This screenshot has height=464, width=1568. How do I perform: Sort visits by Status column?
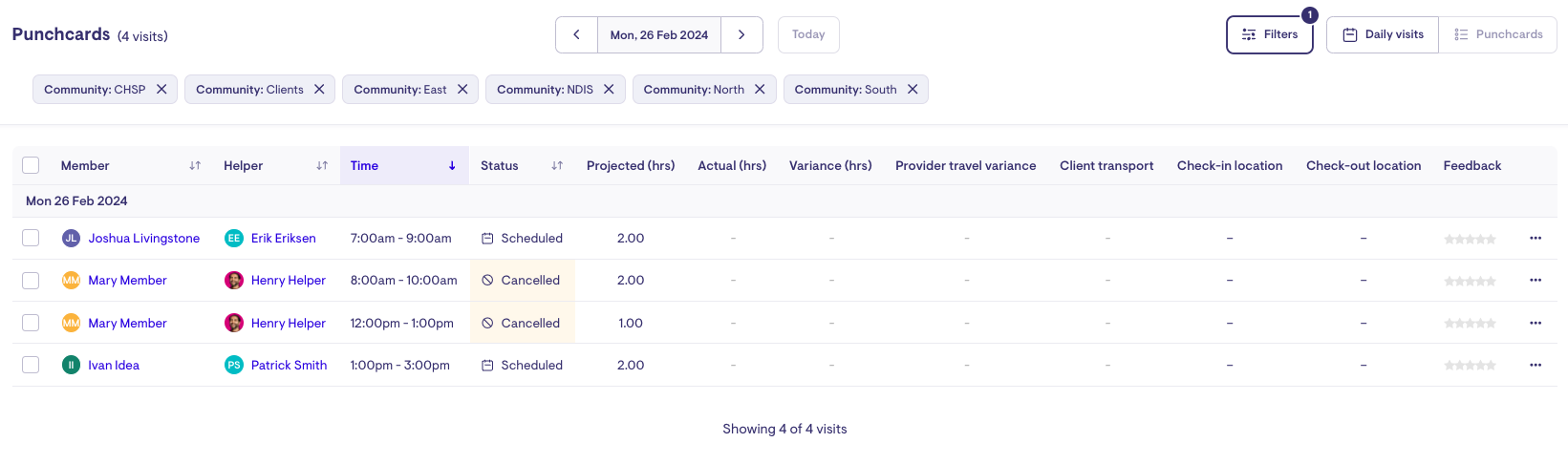[x=557, y=165]
